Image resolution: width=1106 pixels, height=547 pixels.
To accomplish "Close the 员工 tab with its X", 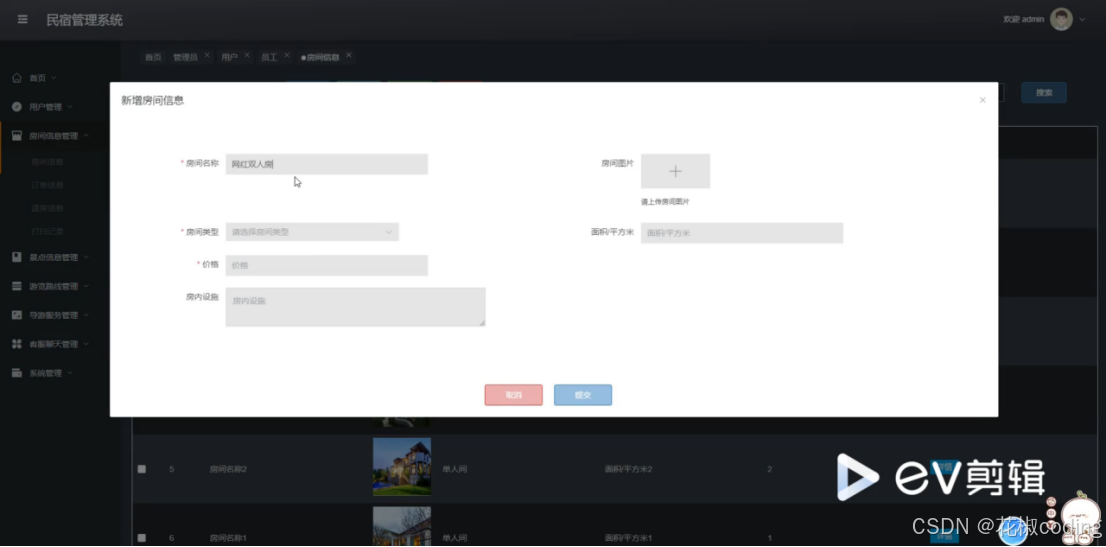I will 286,55.
